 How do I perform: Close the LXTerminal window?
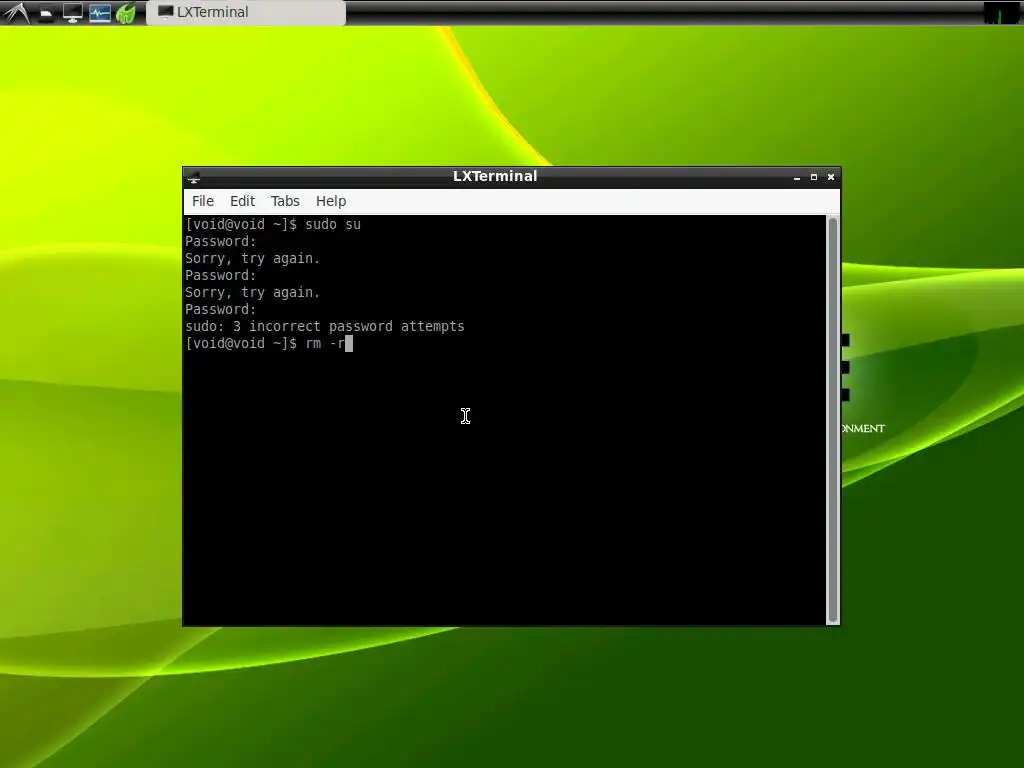pyautogui.click(x=831, y=177)
